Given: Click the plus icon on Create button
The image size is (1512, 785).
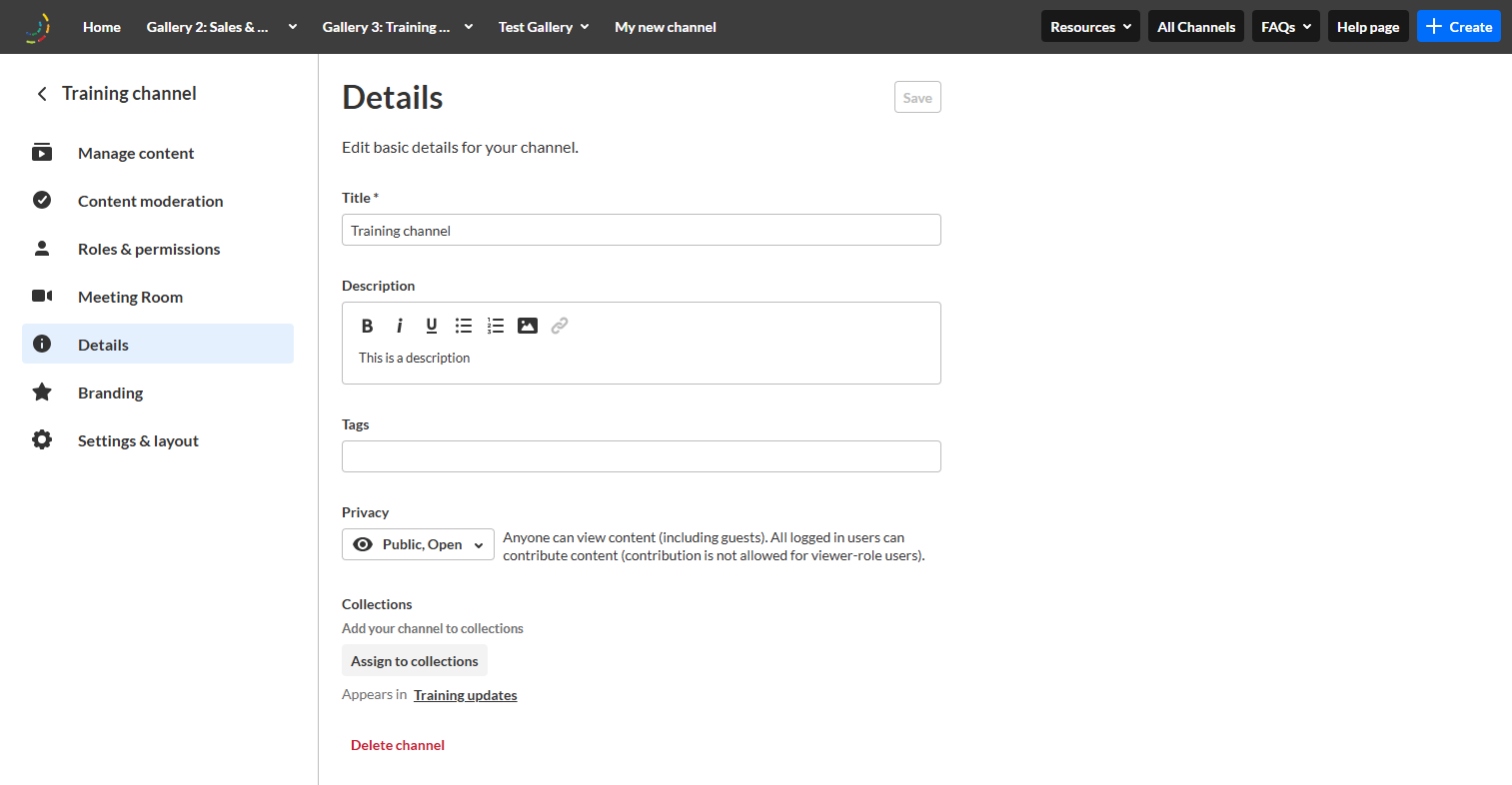Looking at the screenshot, I should [x=1434, y=27].
